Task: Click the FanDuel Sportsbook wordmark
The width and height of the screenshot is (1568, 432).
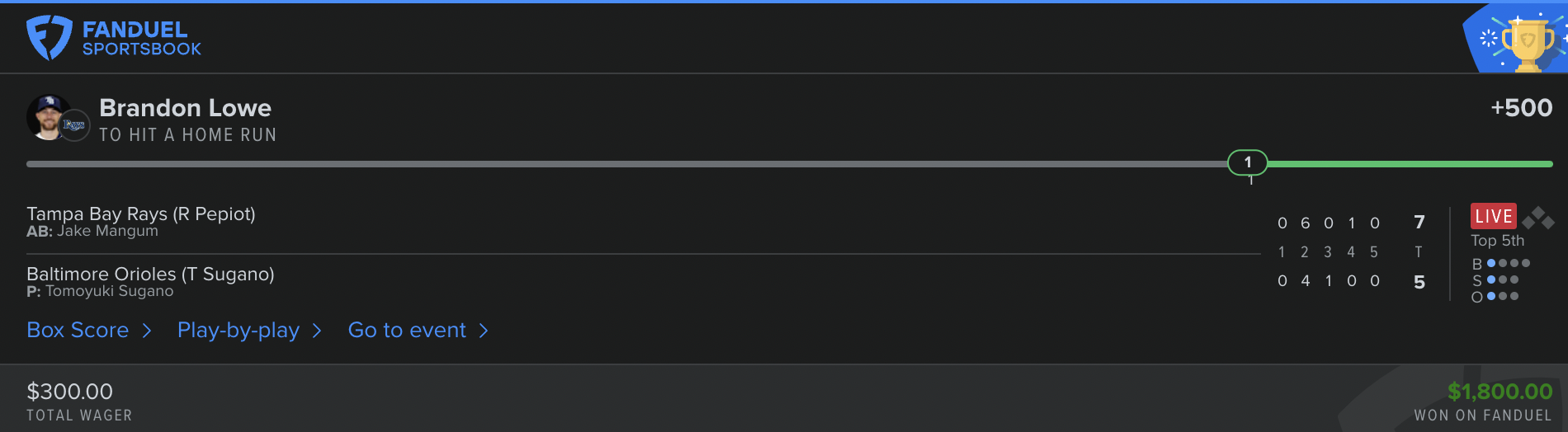Action: point(142,39)
